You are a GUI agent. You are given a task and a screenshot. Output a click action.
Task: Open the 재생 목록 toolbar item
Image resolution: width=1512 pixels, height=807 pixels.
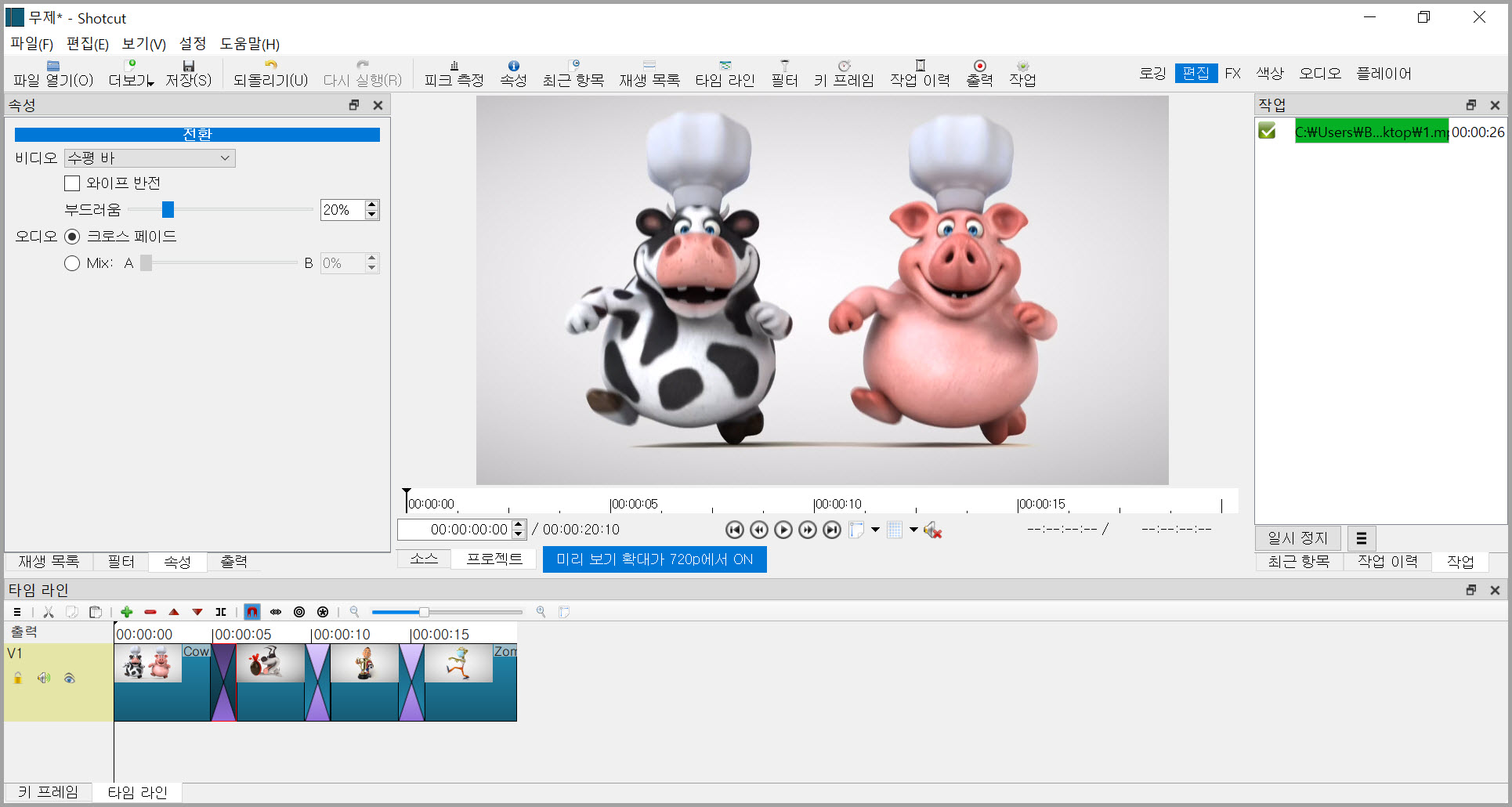[649, 74]
